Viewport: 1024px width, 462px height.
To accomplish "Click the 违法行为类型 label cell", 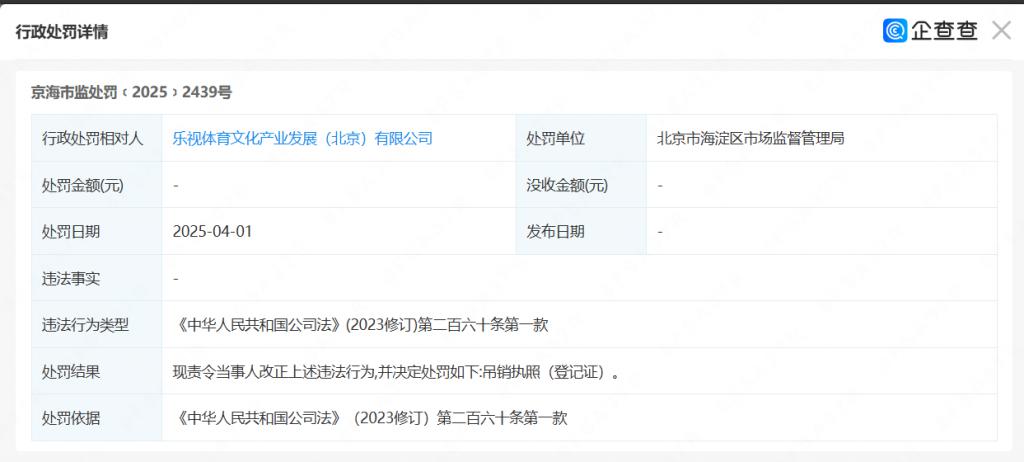I will point(97,325).
